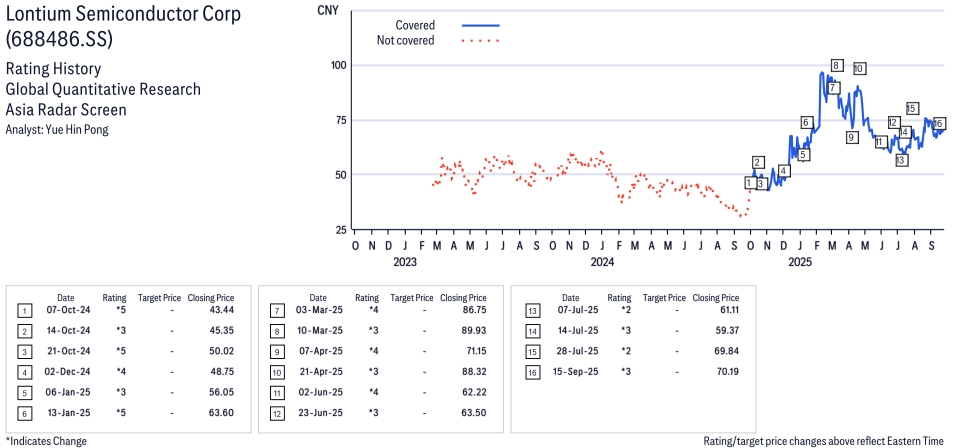Click the 2025 year label under the chart
The width and height of the screenshot is (955, 448).
[x=800, y=262]
